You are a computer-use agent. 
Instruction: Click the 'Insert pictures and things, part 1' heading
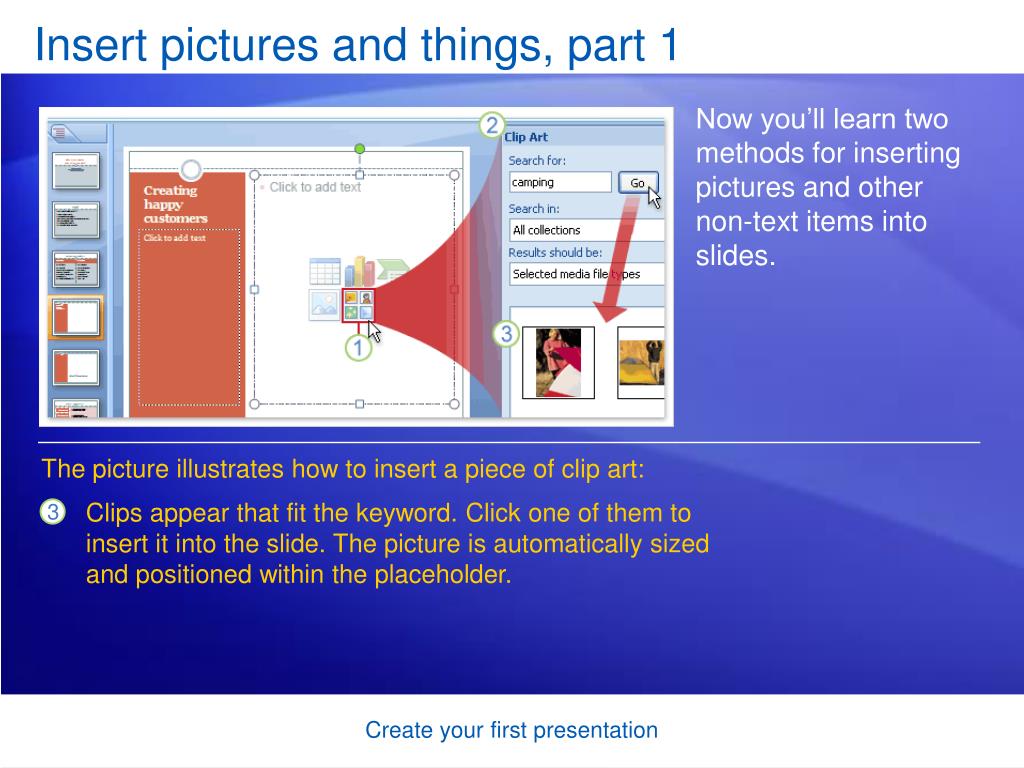(357, 45)
